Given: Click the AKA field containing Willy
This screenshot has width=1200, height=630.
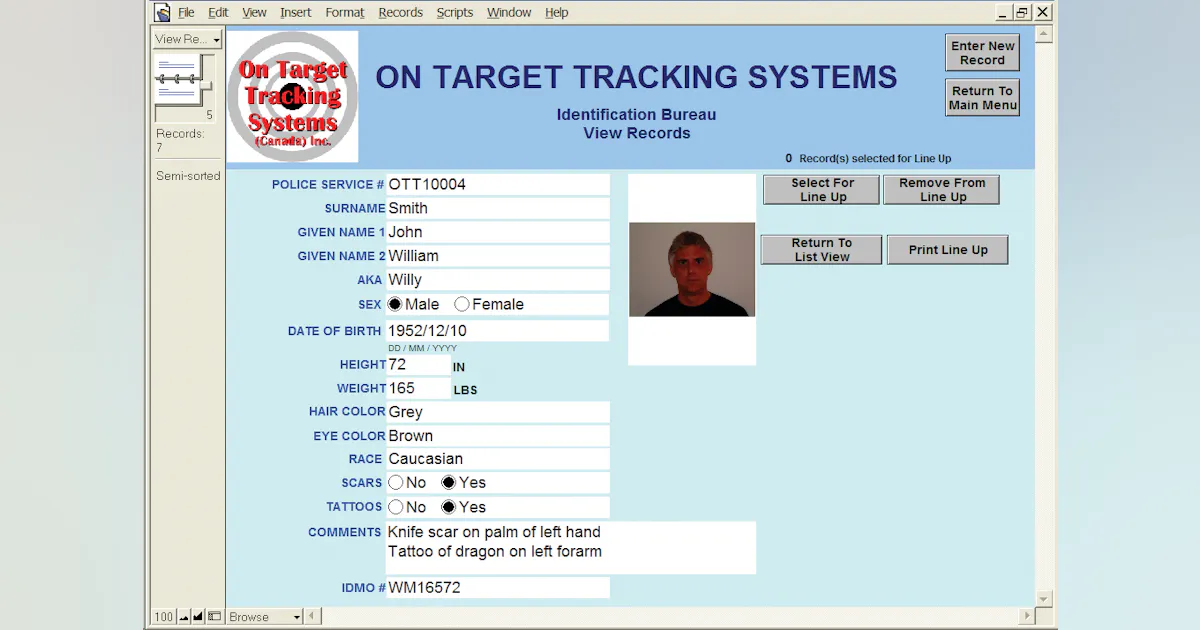Looking at the screenshot, I should pyautogui.click(x=498, y=280).
